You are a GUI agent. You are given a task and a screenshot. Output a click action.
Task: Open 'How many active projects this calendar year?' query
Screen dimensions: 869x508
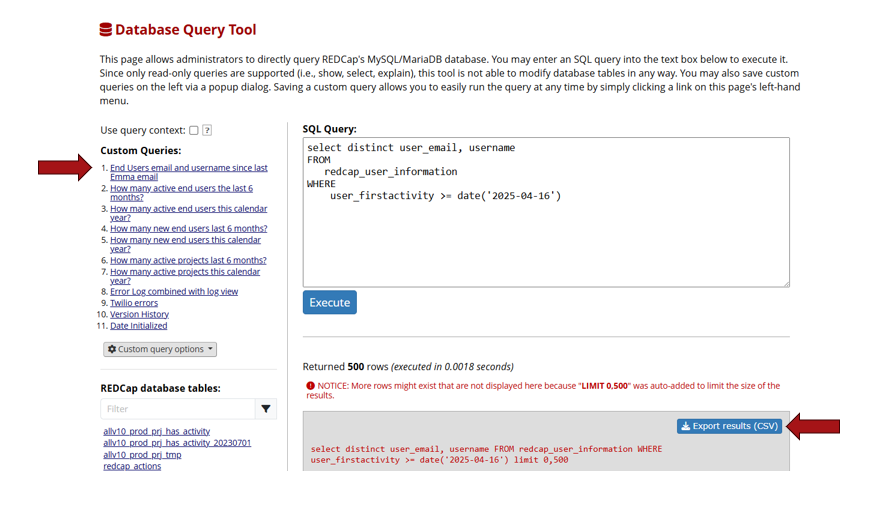(x=185, y=276)
